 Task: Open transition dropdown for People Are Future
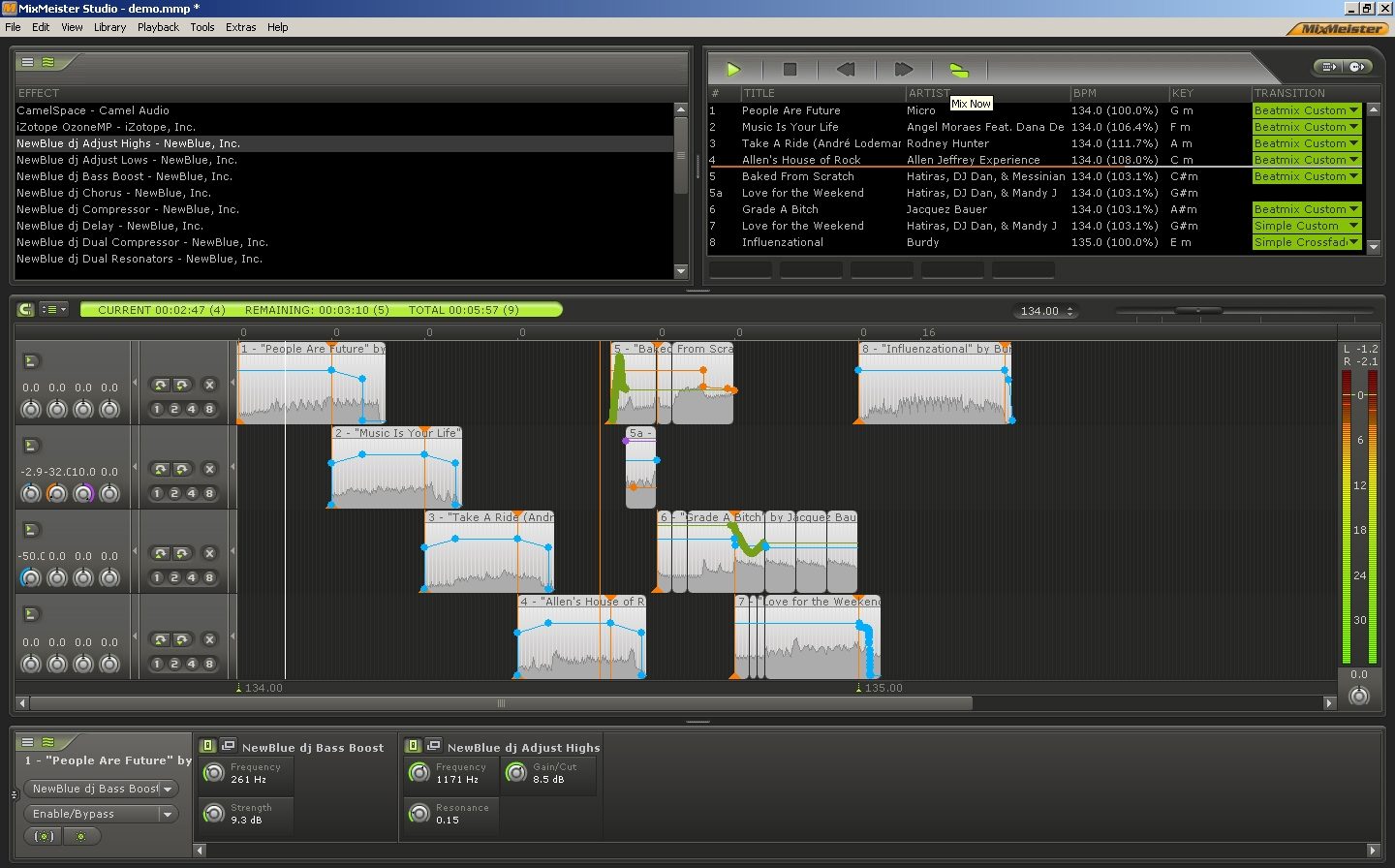coord(1353,110)
